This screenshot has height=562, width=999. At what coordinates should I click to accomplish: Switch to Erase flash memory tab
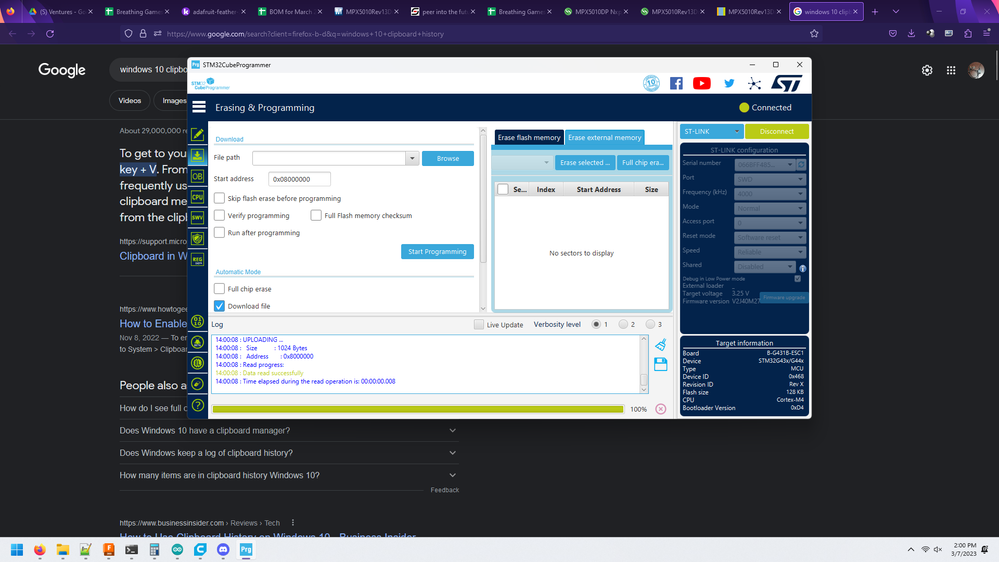tap(529, 138)
